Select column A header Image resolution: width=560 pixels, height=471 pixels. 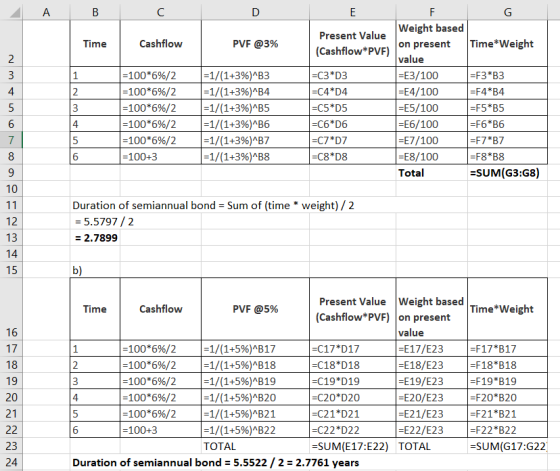click(46, 12)
